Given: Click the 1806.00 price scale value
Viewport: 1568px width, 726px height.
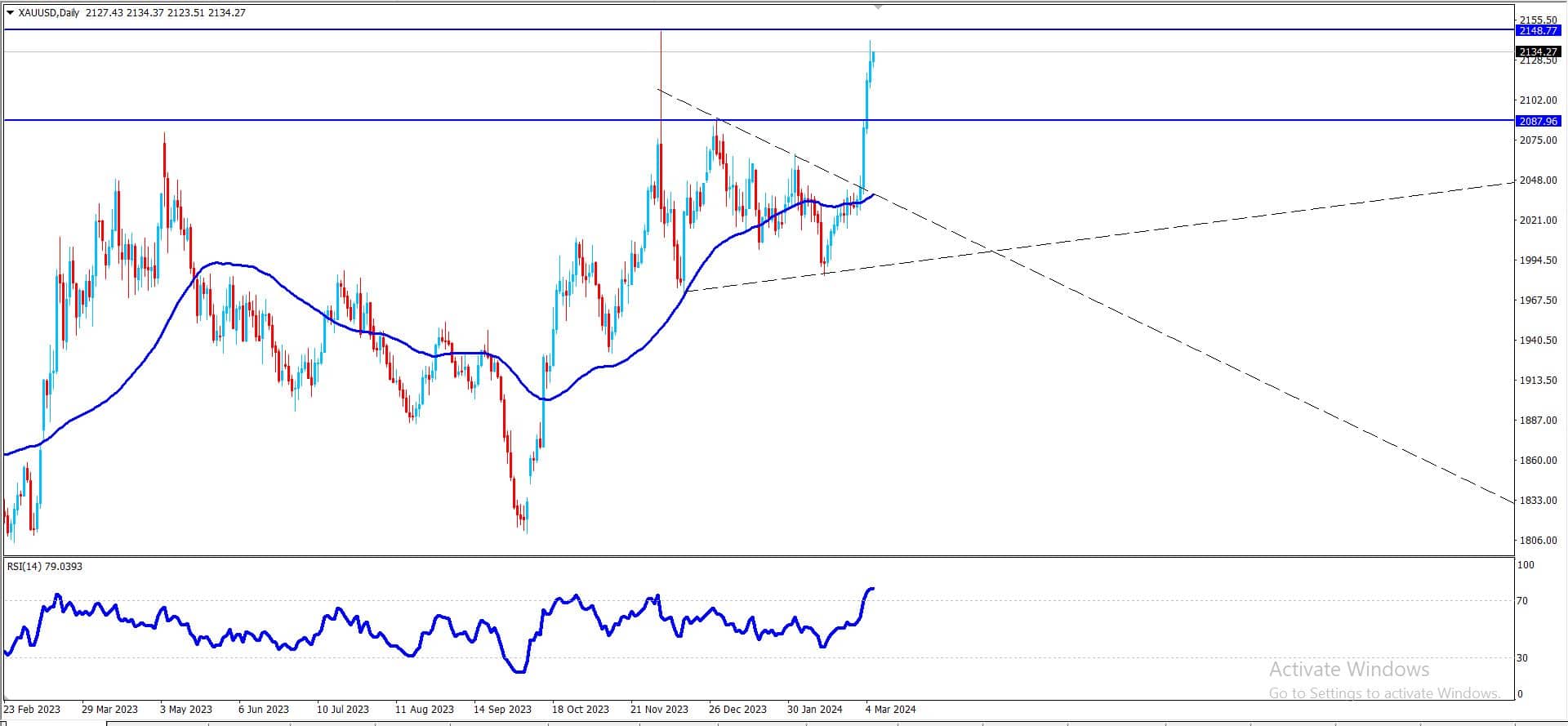Looking at the screenshot, I should 1538,540.
